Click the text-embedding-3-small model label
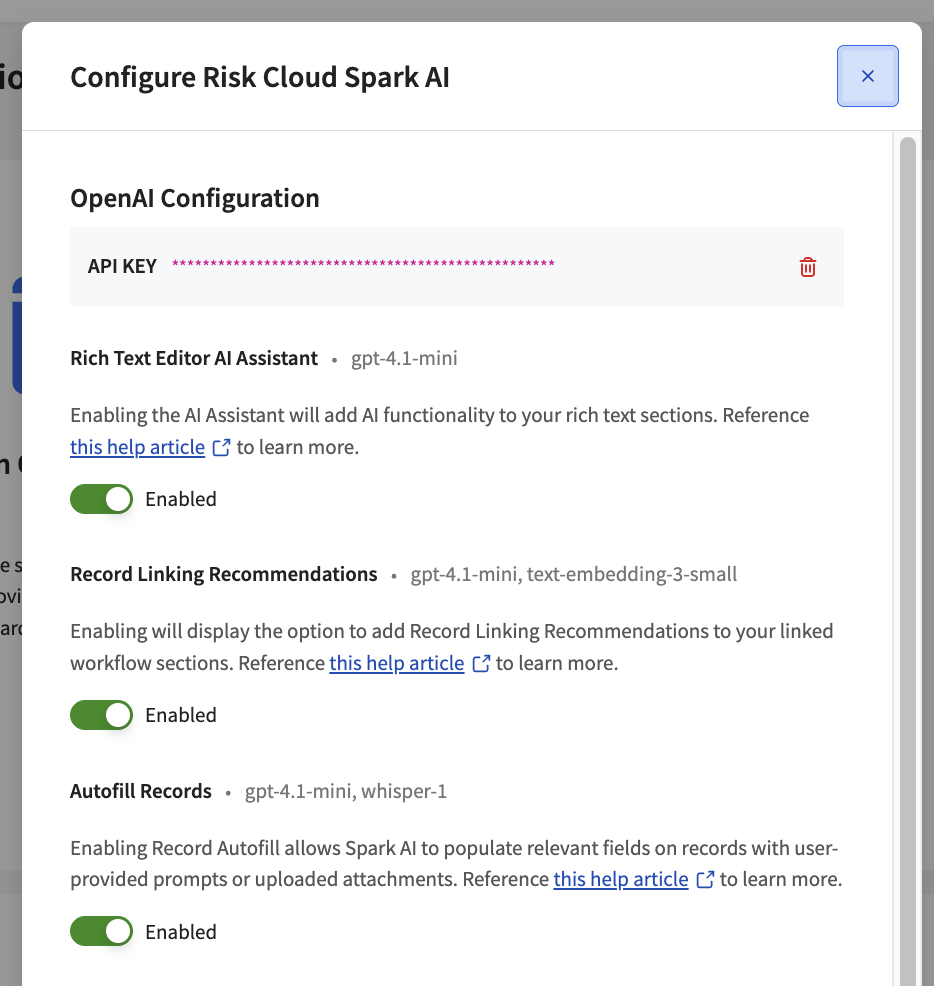This screenshot has height=986, width=934. (632, 574)
